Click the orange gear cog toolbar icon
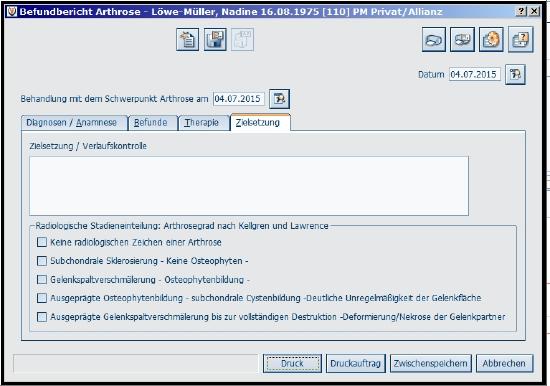Image resolution: width=550 pixels, height=386 pixels. pos(491,39)
